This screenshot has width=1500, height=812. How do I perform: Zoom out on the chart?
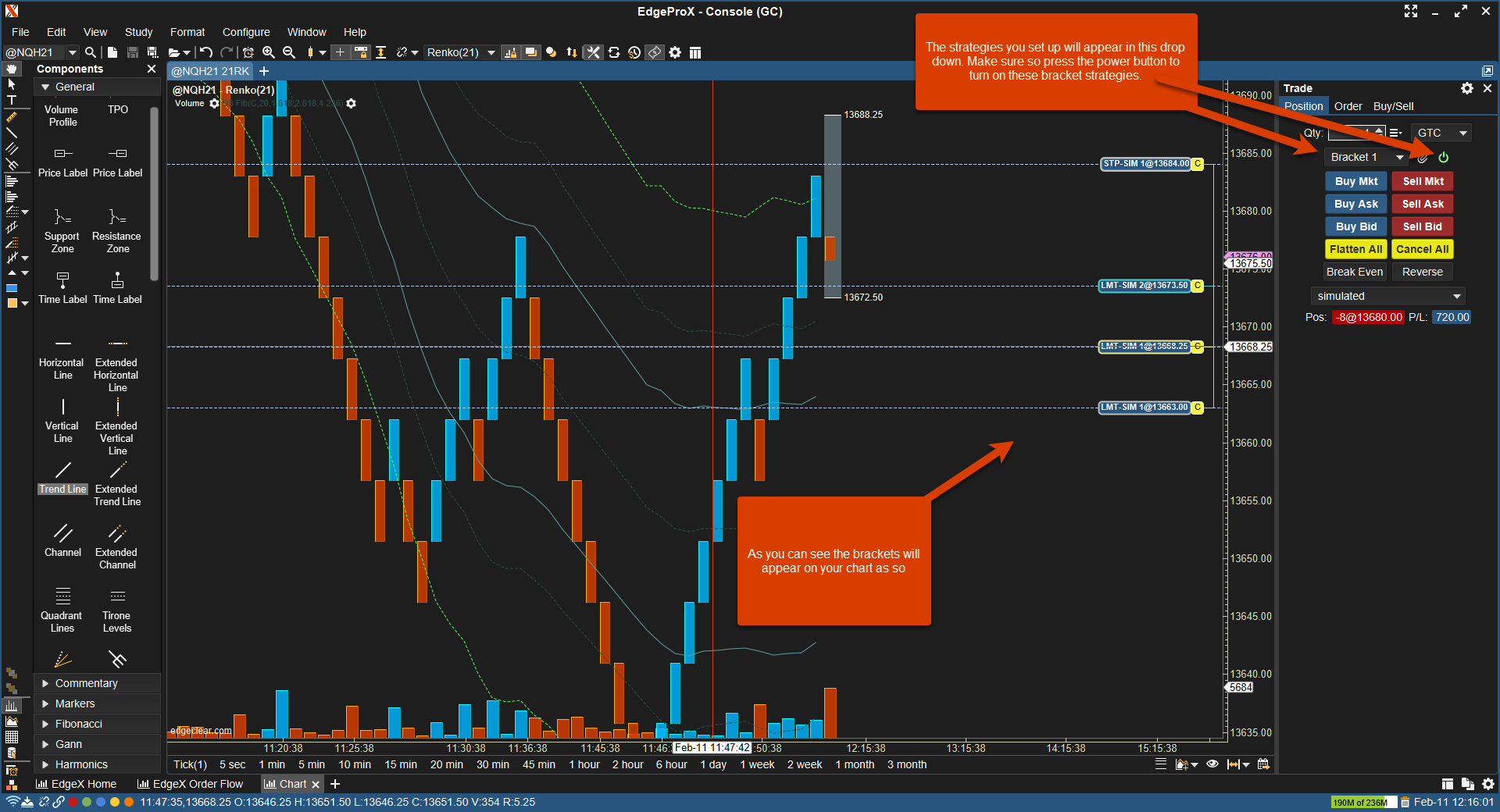click(x=289, y=52)
